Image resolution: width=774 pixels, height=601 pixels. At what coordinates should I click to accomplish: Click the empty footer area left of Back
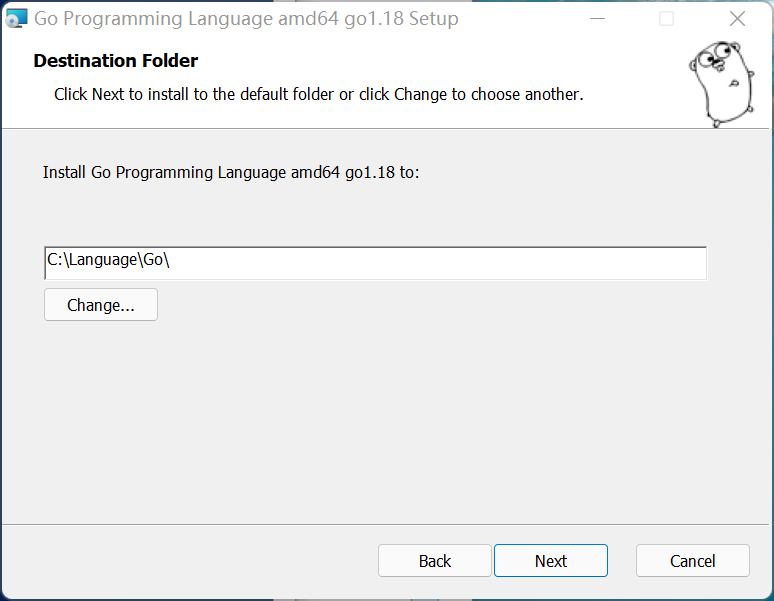tap(190, 561)
